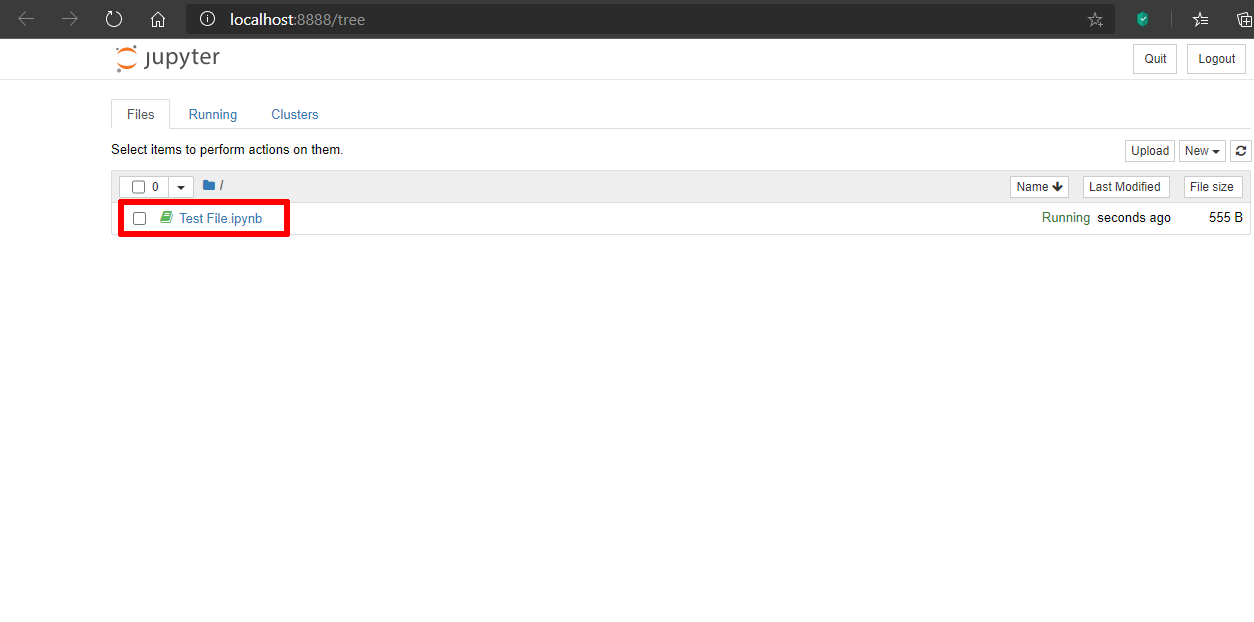Click the Last Modified sort dropdown

coord(1125,186)
